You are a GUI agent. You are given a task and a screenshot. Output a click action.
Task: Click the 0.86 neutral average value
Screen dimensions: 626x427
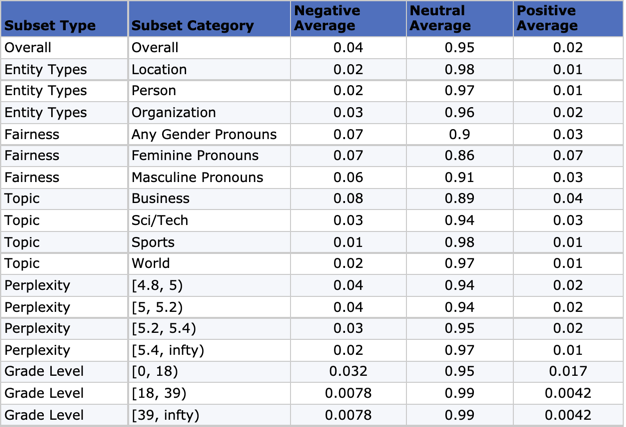[461, 155]
